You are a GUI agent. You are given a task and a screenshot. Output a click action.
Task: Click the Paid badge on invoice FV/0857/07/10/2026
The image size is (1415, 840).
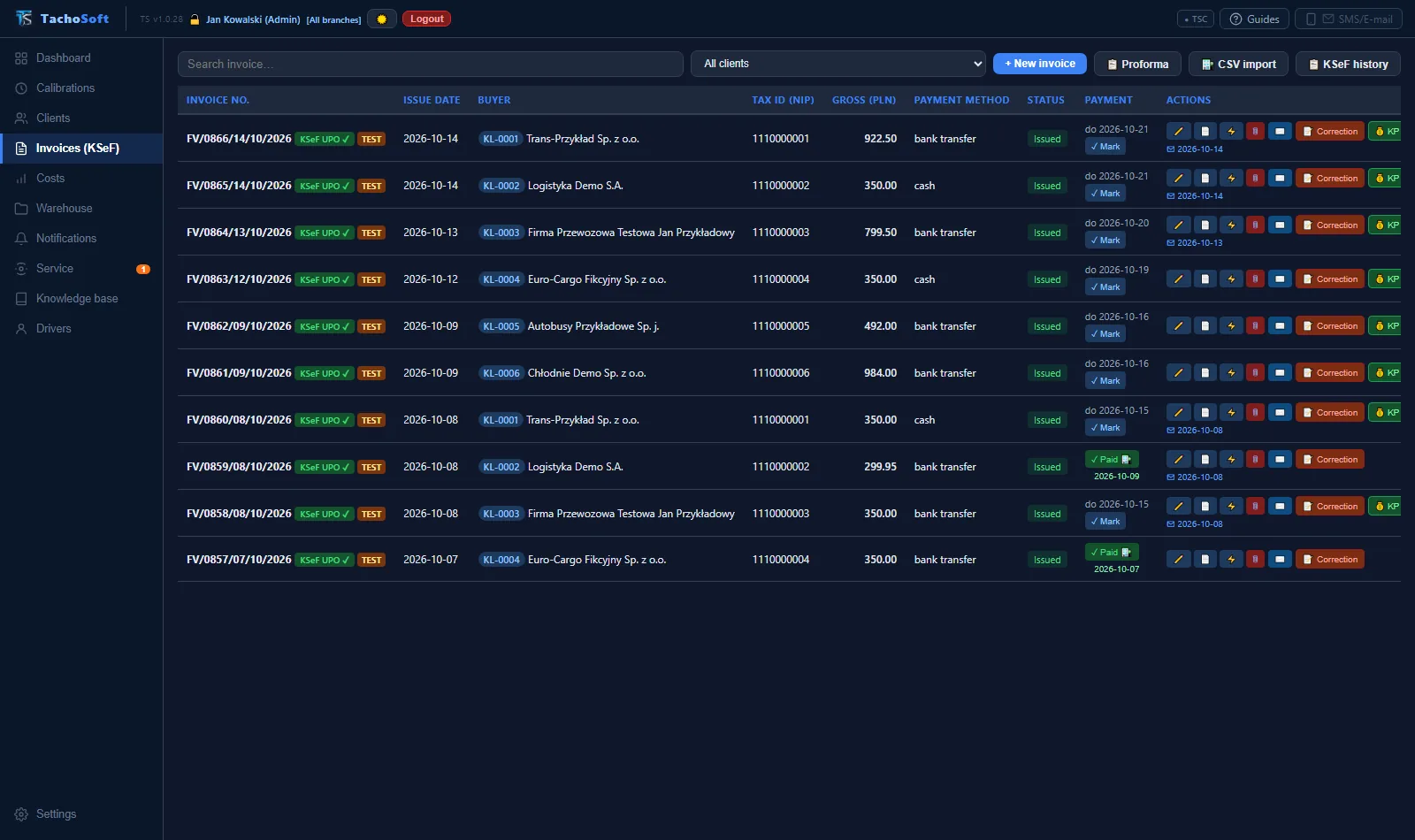pyautogui.click(x=1112, y=553)
